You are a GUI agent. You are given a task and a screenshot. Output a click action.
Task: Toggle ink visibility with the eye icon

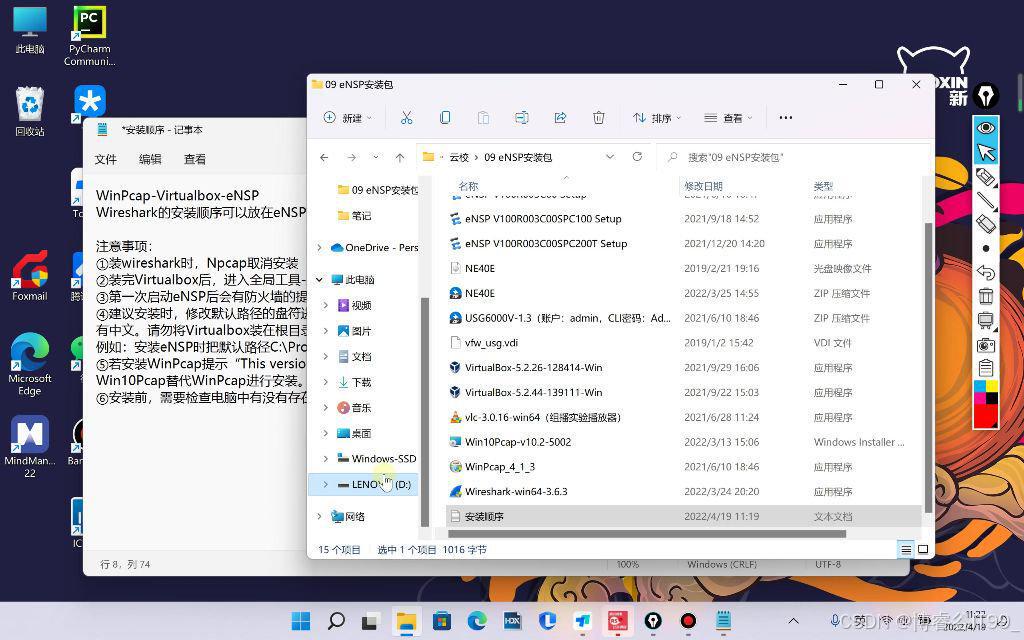(985, 127)
